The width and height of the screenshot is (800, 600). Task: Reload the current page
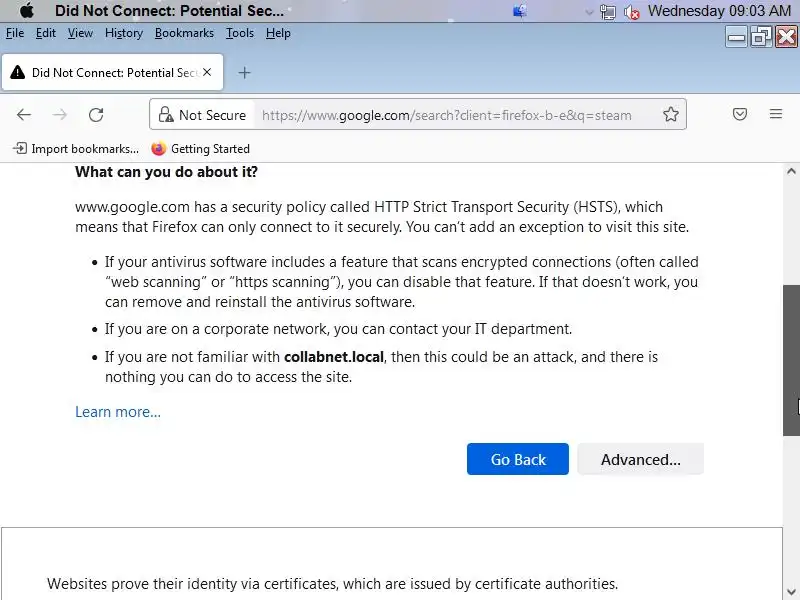(96, 115)
